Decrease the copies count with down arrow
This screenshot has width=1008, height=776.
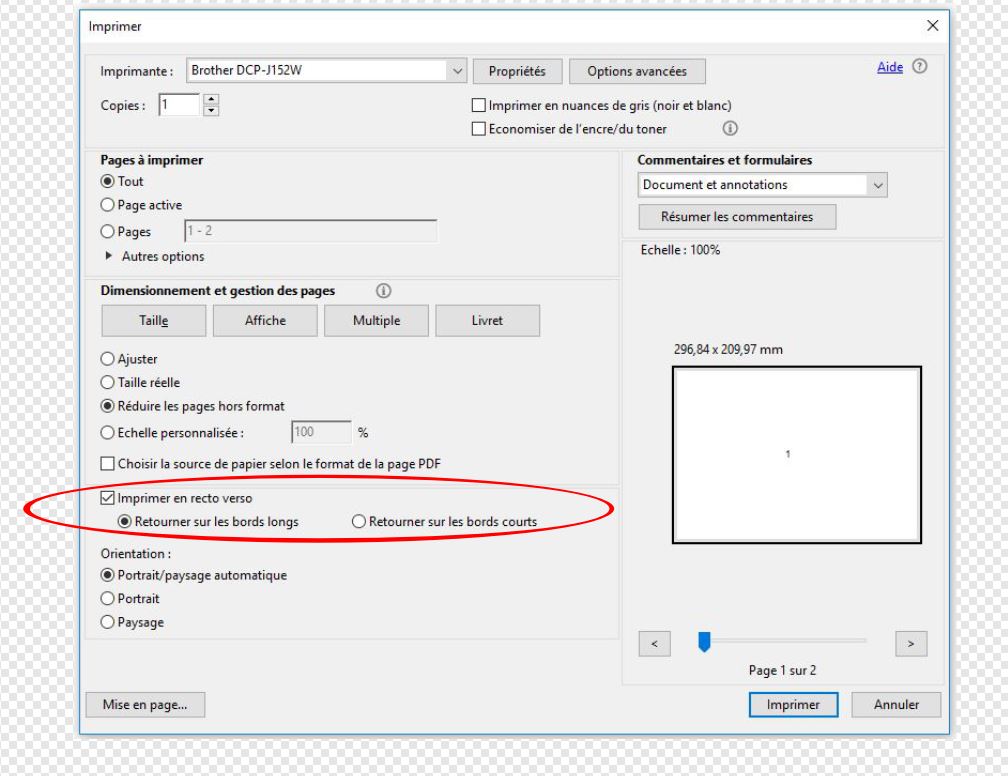point(211,111)
